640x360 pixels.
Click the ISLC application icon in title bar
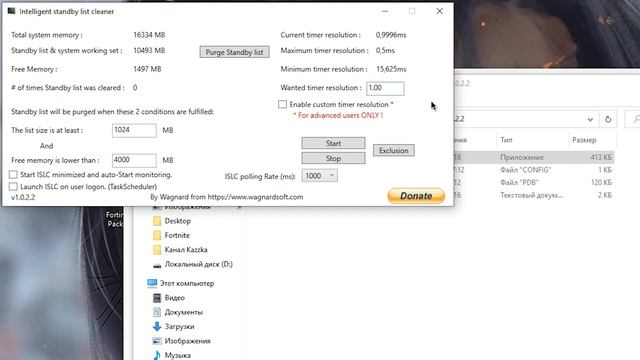click(x=11, y=11)
